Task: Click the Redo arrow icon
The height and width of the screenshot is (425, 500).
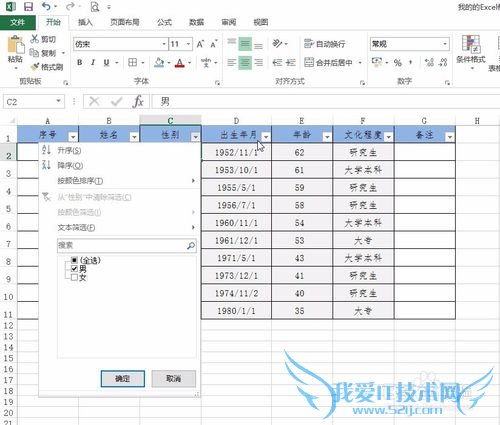Action: [70, 6]
